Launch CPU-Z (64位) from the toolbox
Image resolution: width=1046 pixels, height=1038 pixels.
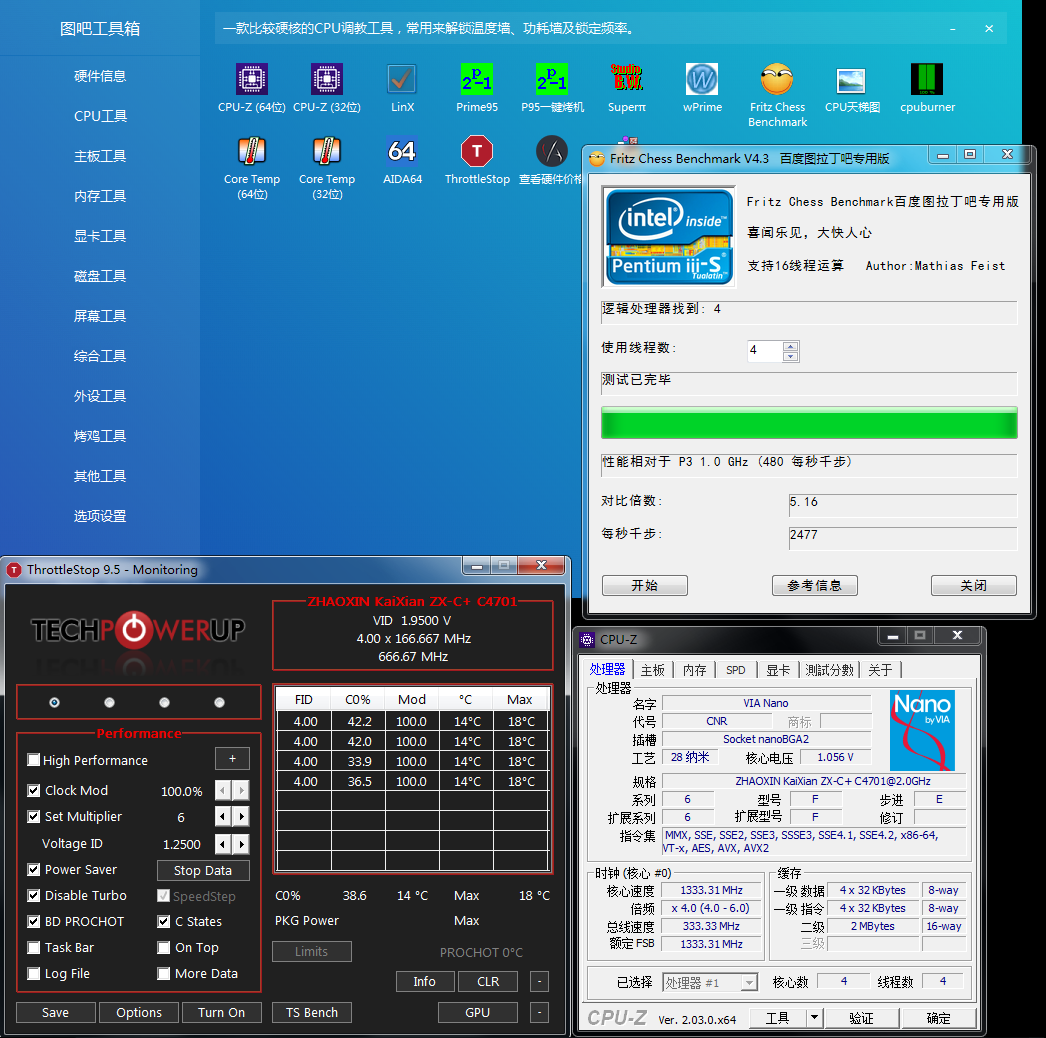[251, 80]
